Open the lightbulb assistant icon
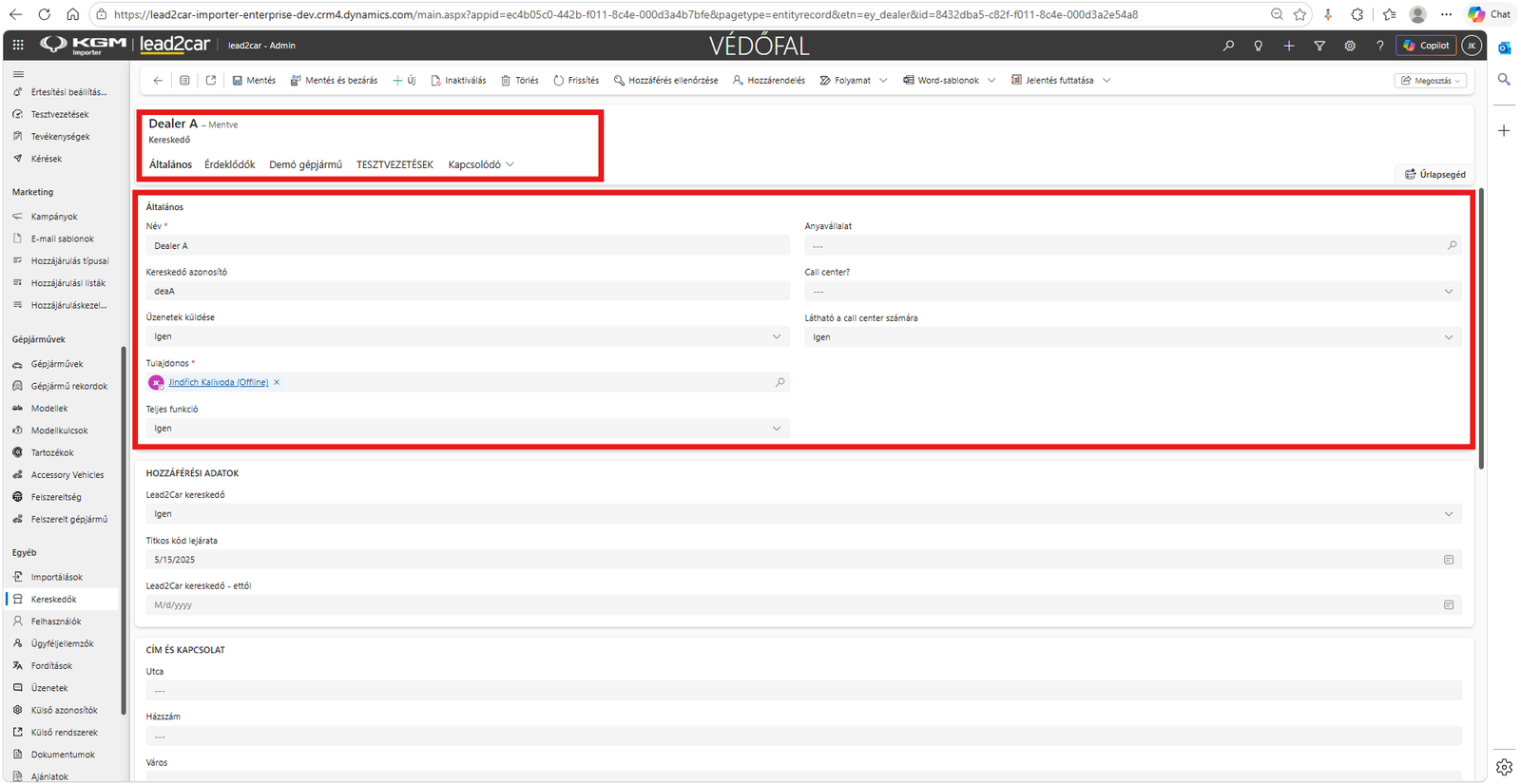The image size is (1521, 784). click(1259, 46)
